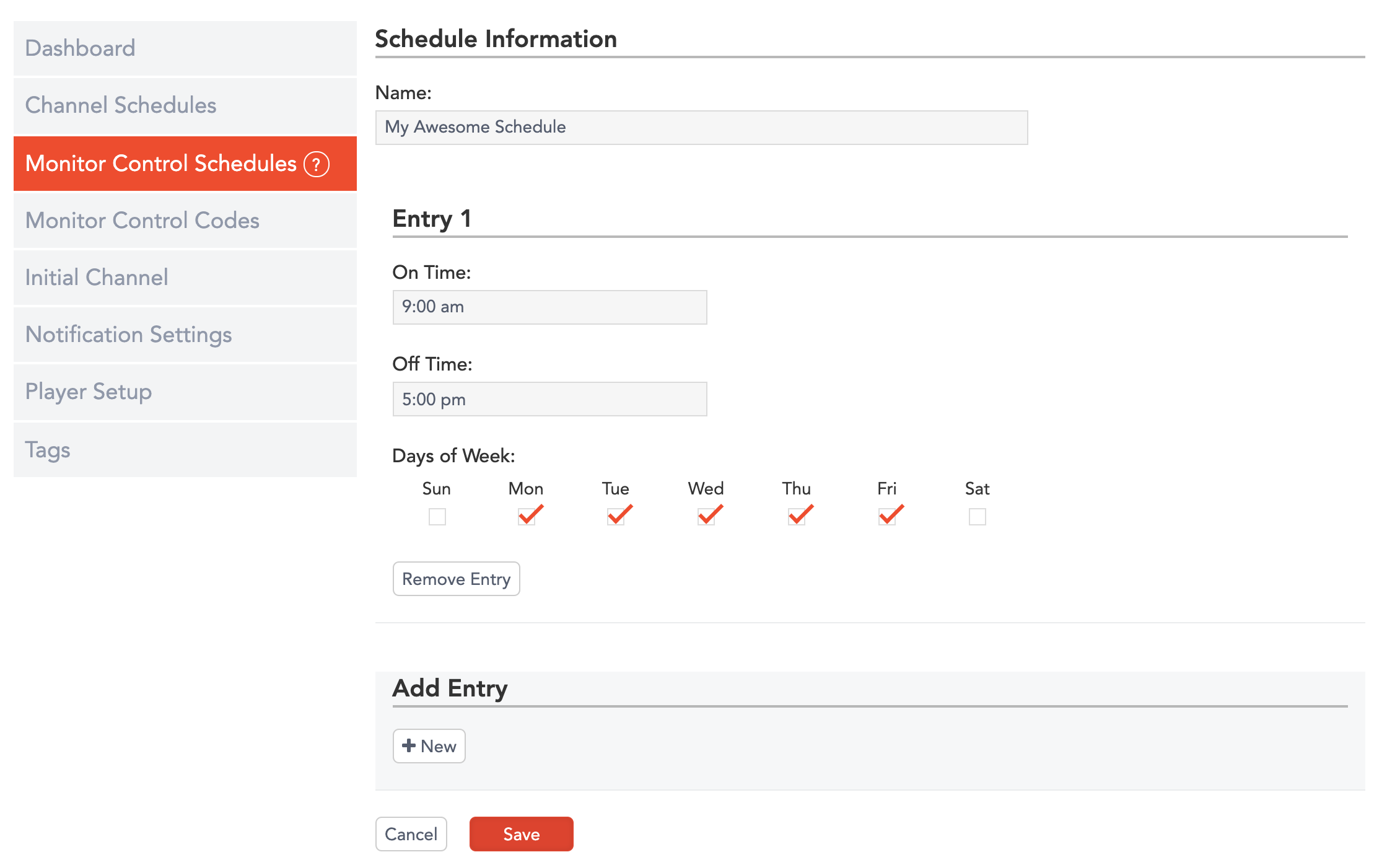The image size is (1400, 865).
Task: Disable the Fri checkbox
Action: click(x=888, y=516)
